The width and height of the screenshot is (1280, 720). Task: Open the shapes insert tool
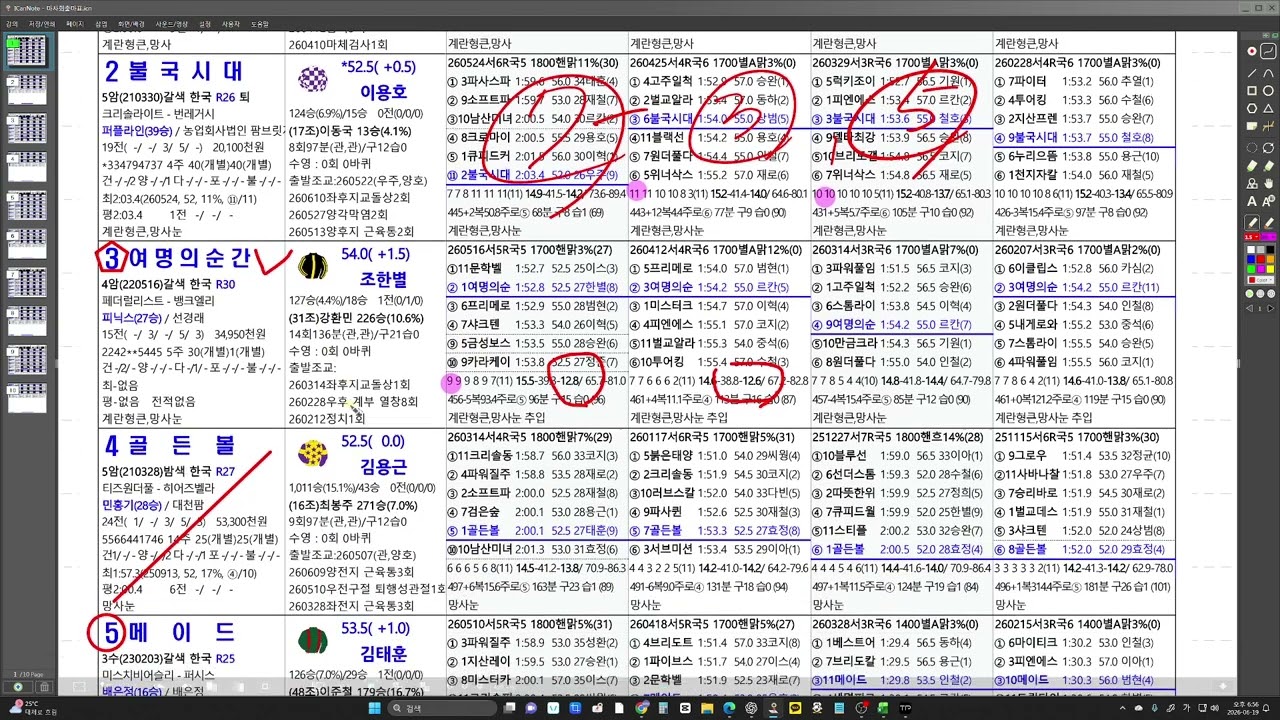pyautogui.click(x=1252, y=183)
